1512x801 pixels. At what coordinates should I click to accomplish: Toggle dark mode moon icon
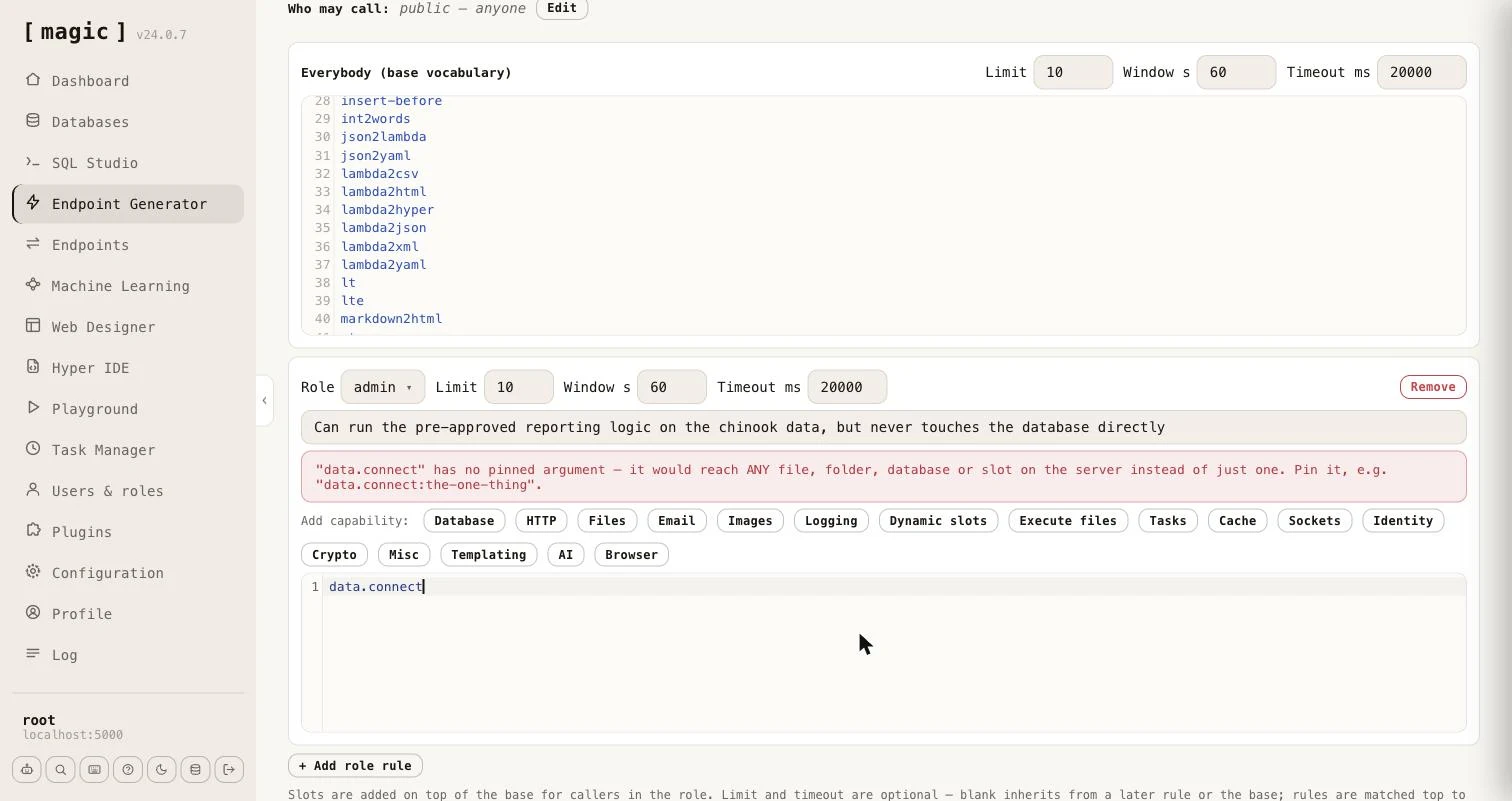(x=162, y=770)
